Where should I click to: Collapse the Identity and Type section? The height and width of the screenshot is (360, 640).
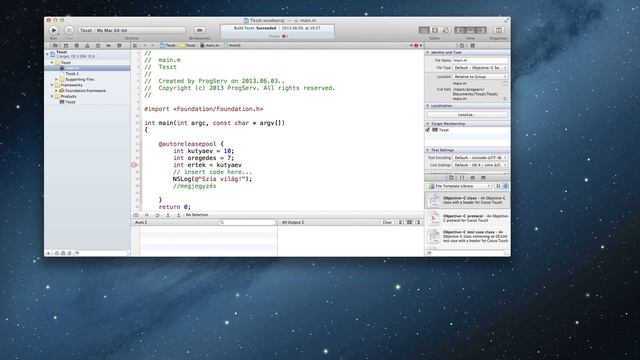coord(428,53)
